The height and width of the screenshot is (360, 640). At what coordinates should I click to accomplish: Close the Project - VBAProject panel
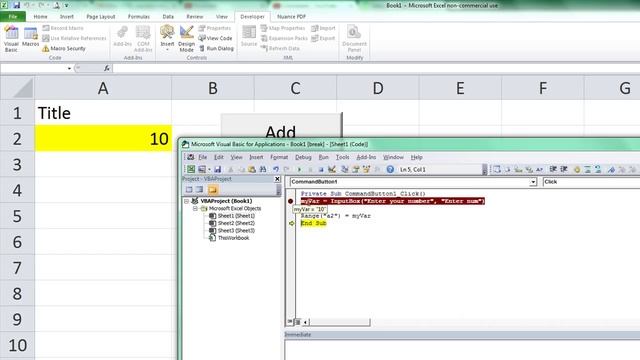coord(277,179)
